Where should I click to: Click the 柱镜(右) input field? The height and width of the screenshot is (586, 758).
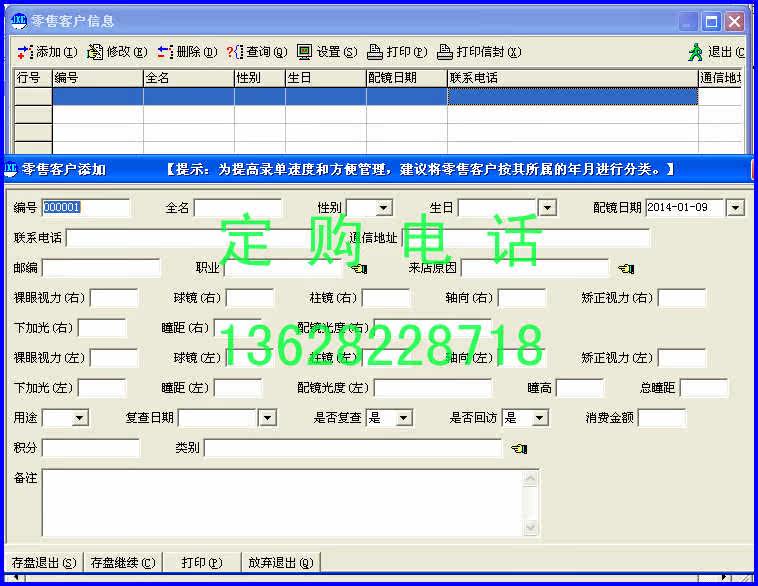(x=386, y=298)
